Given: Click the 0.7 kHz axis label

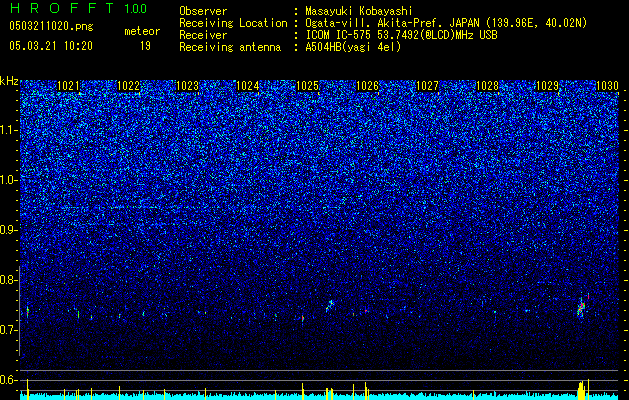Looking at the screenshot, I should [x=8, y=330].
